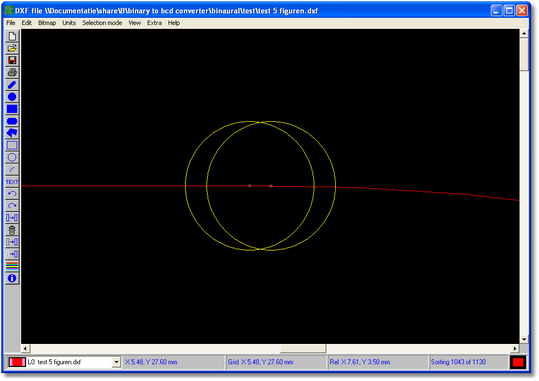The height and width of the screenshot is (381, 539).
Task: Open the File menu
Action: [11, 23]
